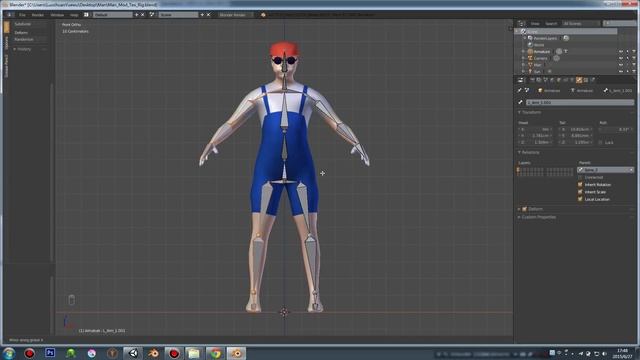Click the Blender logo icon in the top bar
Image resolution: width=640 pixels, height=360 pixels.
[263, 15]
